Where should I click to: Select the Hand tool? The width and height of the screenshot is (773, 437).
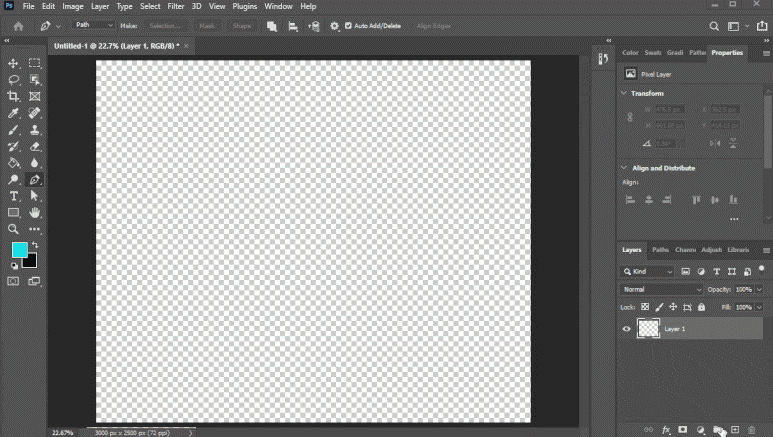[x=35, y=213]
